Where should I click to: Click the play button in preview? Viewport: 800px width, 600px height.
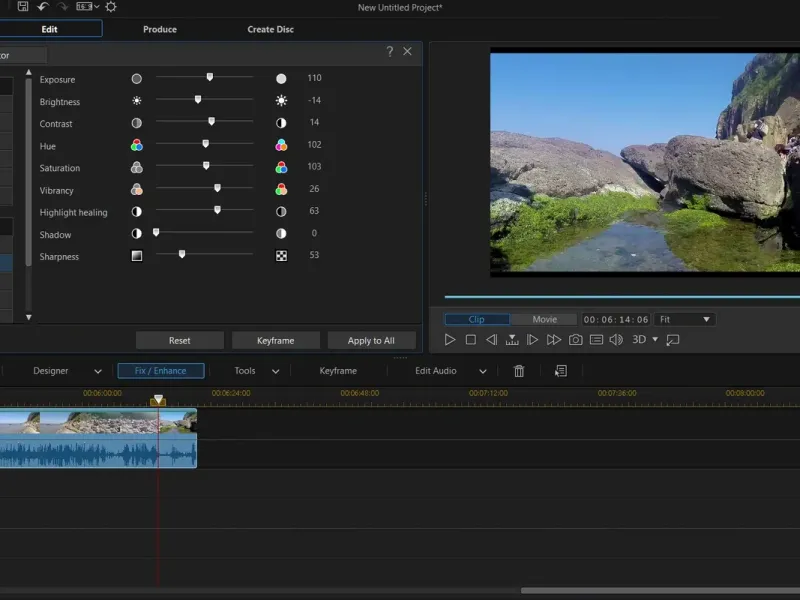click(450, 340)
